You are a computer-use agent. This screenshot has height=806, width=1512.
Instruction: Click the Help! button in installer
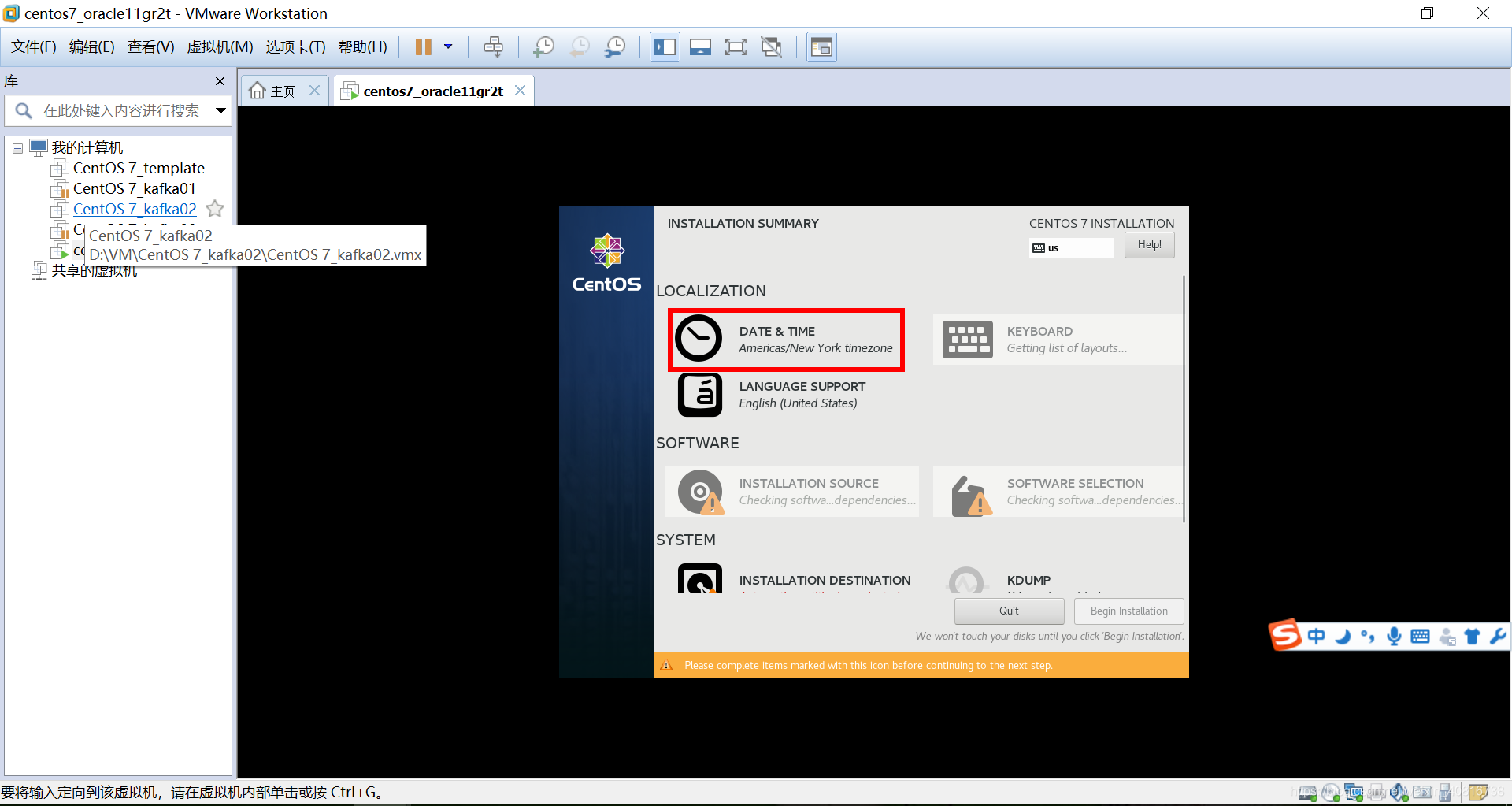[1149, 245]
